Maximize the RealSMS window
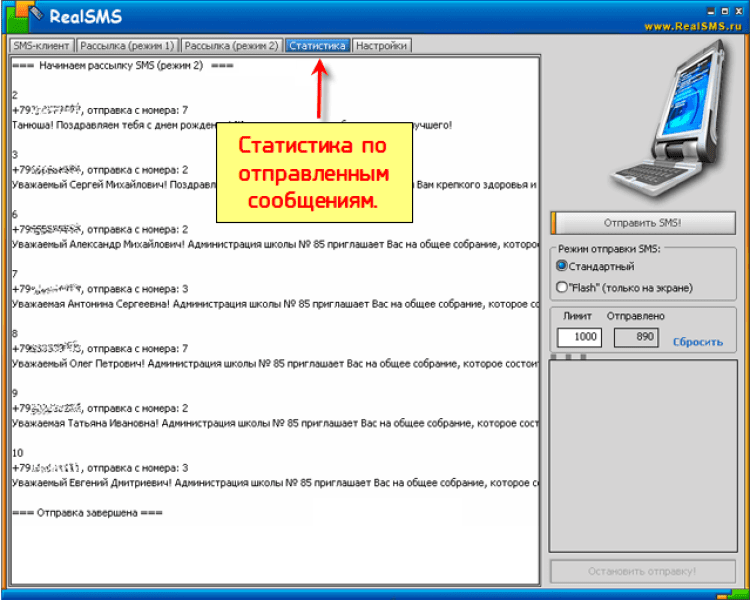750x600 pixels. click(725, 11)
